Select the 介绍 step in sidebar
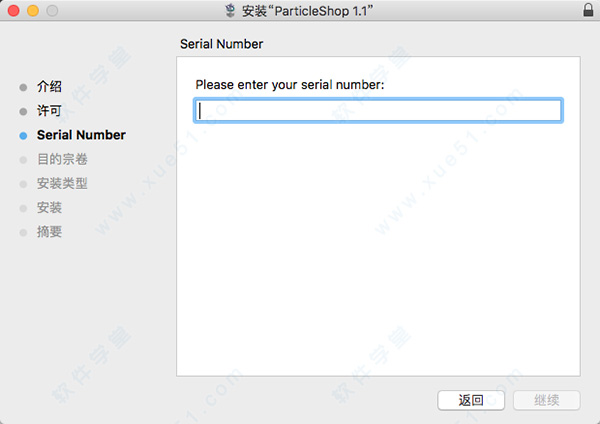This screenshot has height=424, width=600. (x=49, y=86)
